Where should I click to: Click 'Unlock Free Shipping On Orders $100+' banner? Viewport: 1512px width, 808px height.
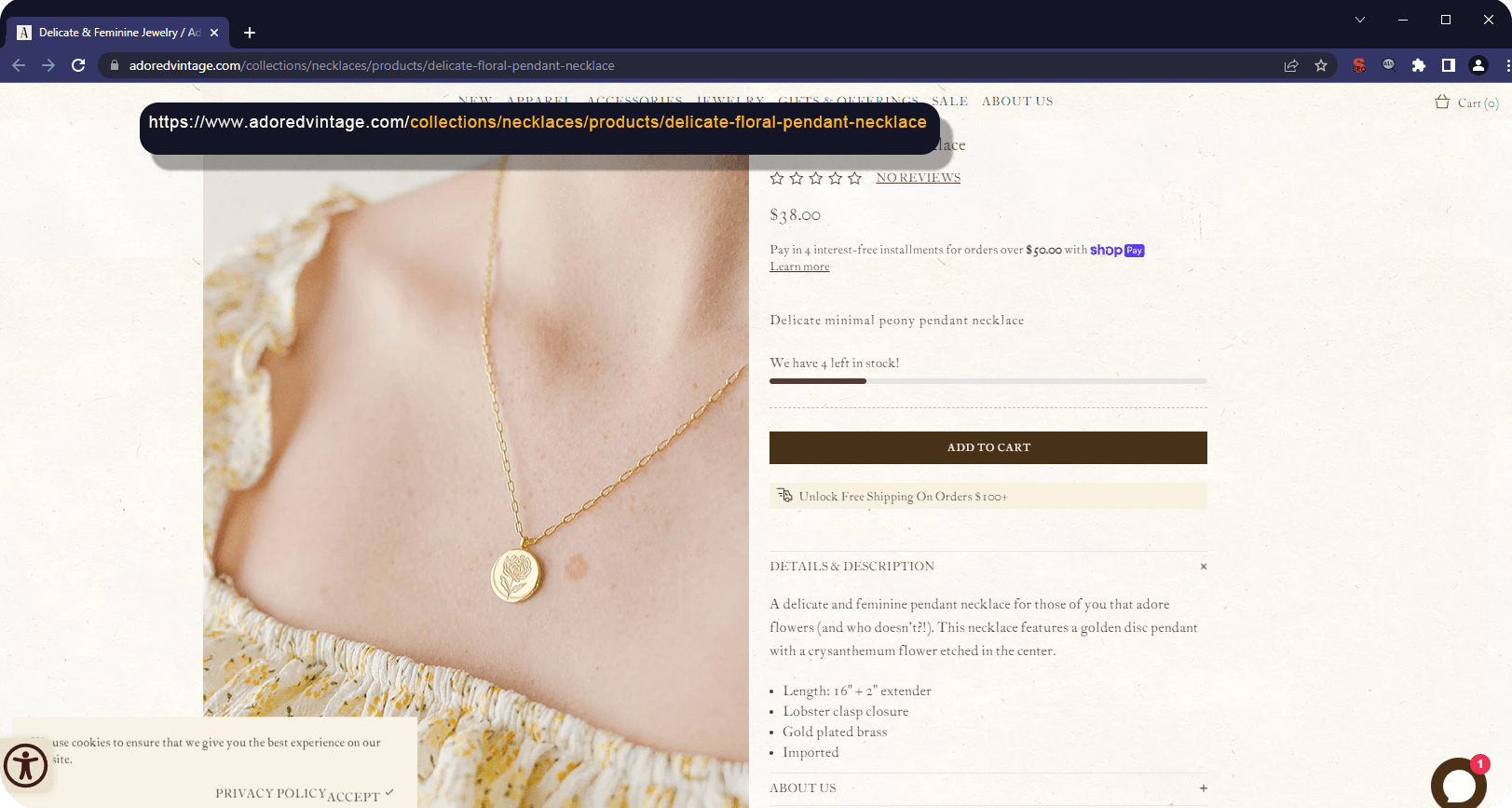pyautogui.click(x=988, y=496)
